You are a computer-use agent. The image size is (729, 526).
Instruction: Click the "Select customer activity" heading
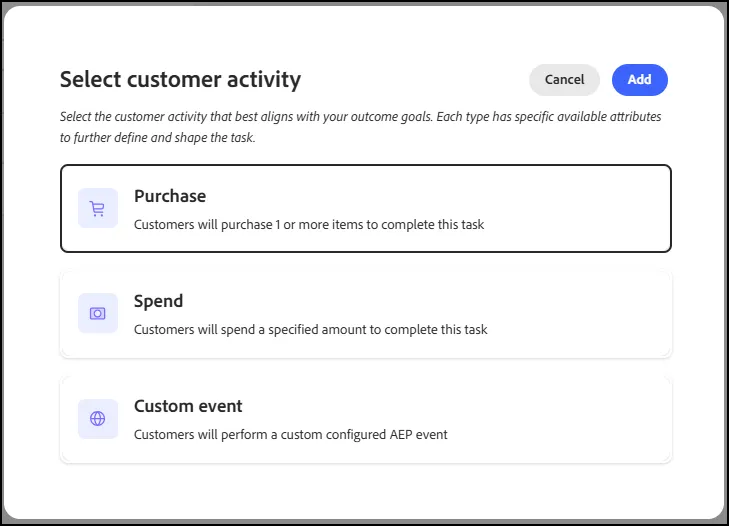click(180, 80)
